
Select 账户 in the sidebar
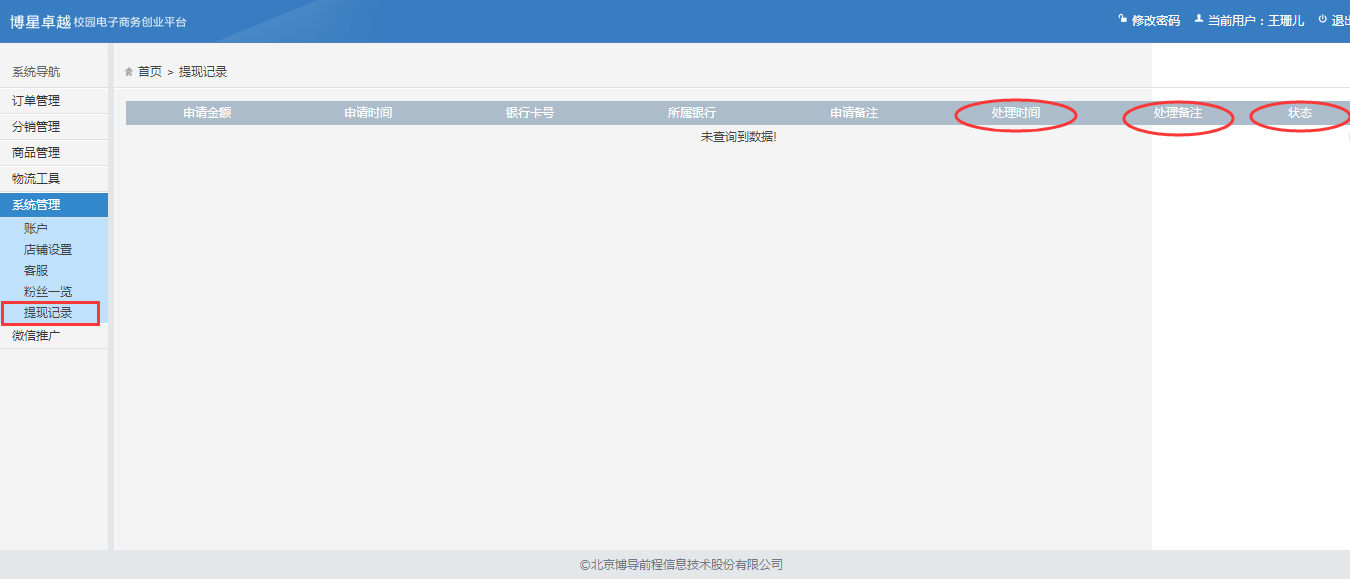pyautogui.click(x=36, y=229)
